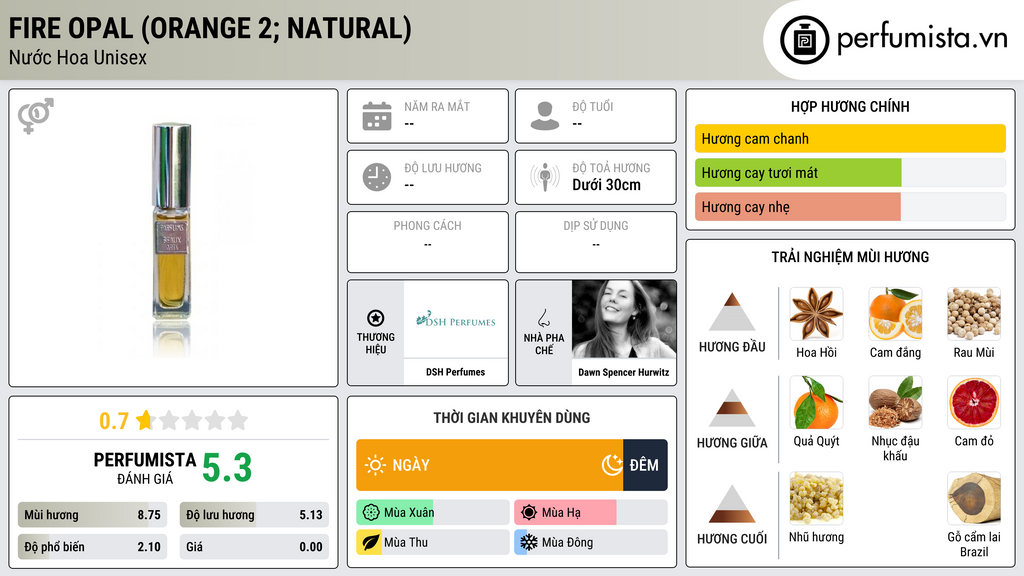Click the sun icon next to Ngày
1024x576 pixels.
point(375,465)
